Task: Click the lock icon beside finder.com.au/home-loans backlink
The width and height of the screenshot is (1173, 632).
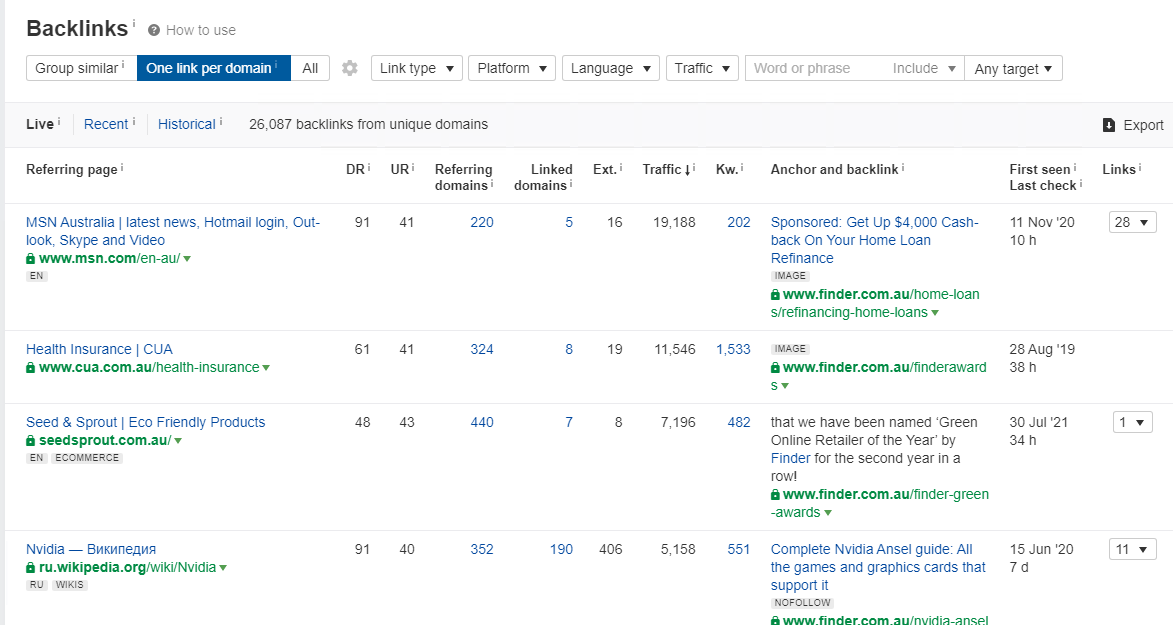Action: [x=775, y=295]
